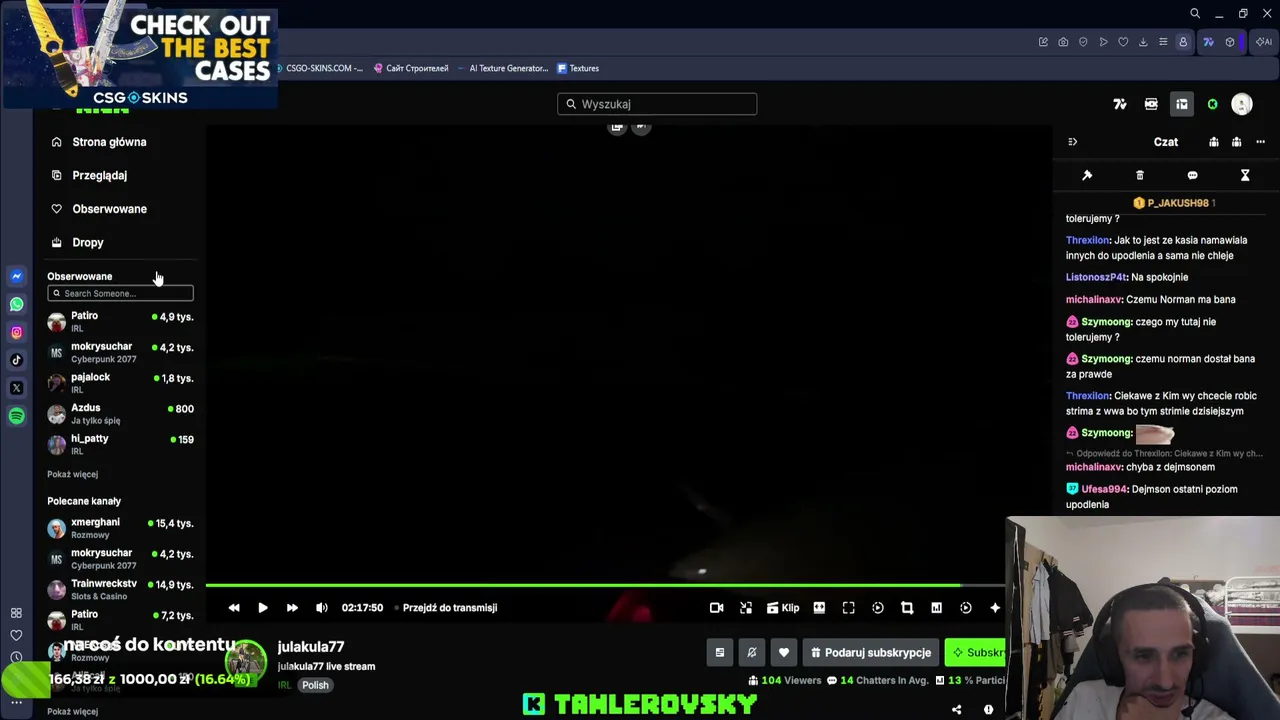Image resolution: width=1280 pixels, height=720 pixels.
Task: Open the sidebar heart bookmarks icon
Action: [x=16, y=635]
